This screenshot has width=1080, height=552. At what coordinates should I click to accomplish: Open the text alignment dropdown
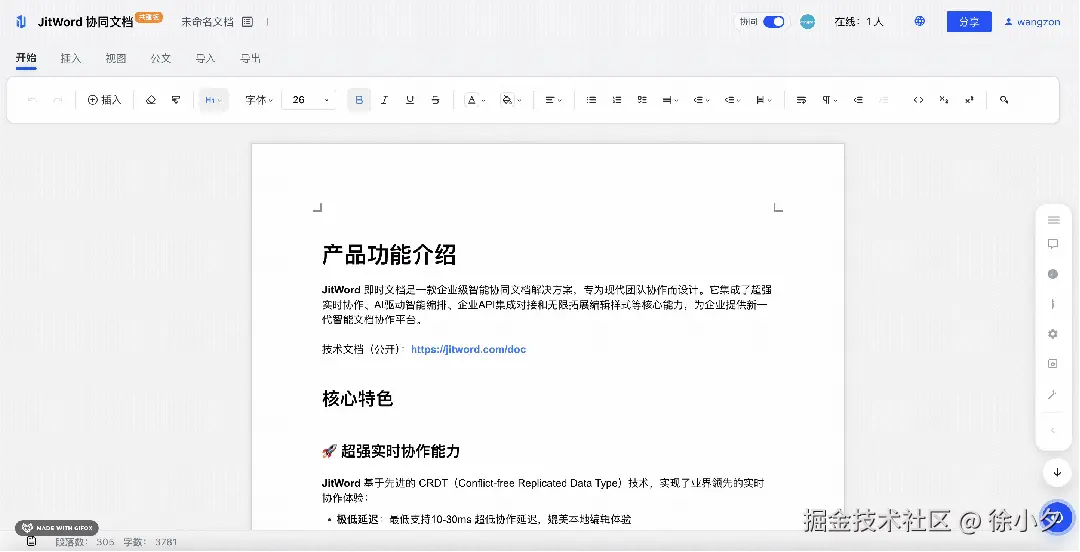554,100
